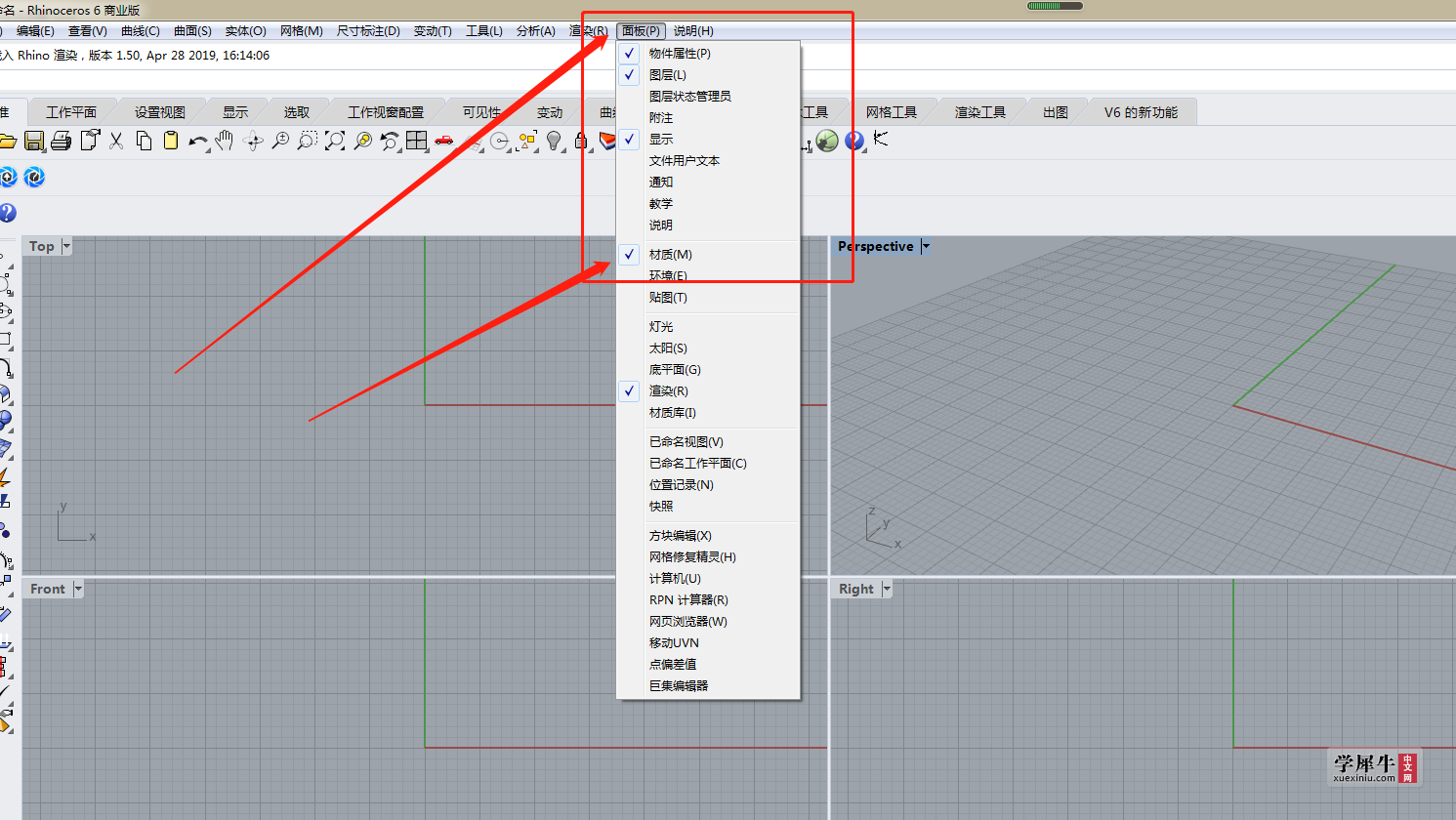Select the Zoom window tool

(x=308, y=142)
